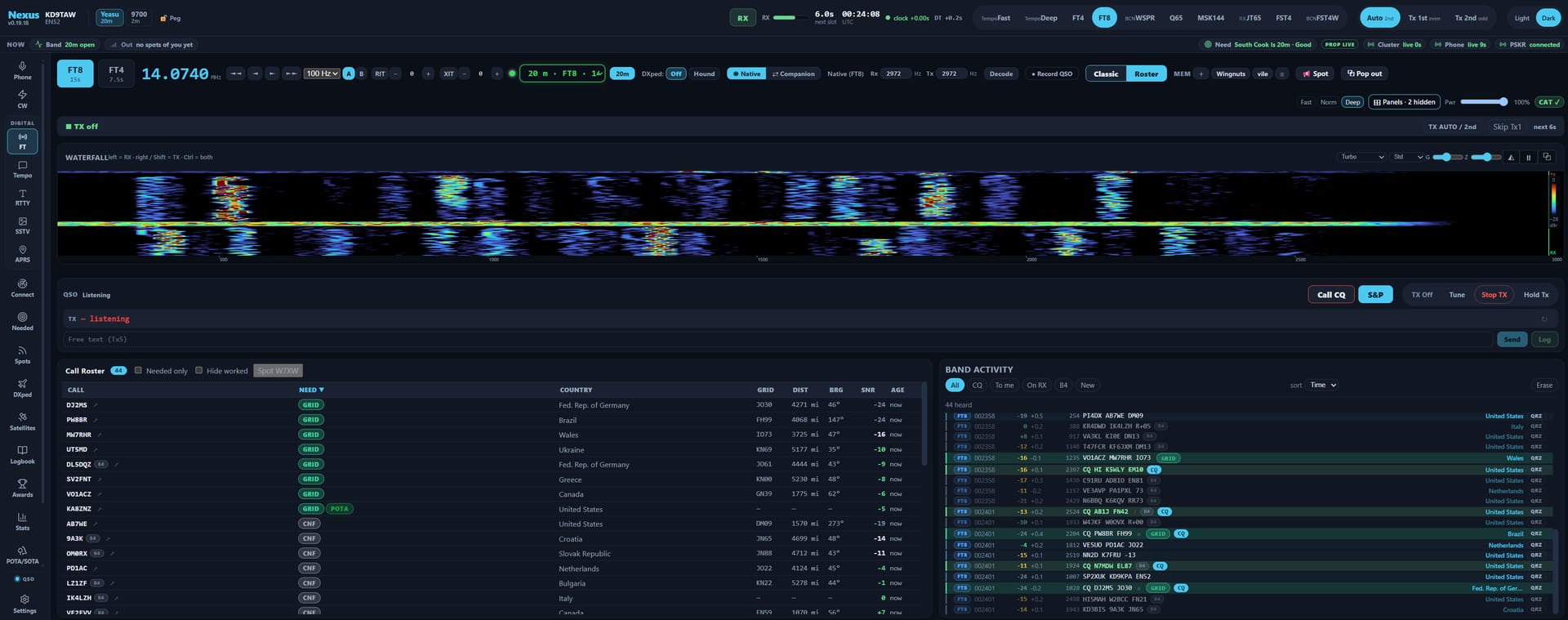This screenshot has width=1568, height=620.
Task: Enable the Needed only checkbox
Action: click(x=138, y=370)
